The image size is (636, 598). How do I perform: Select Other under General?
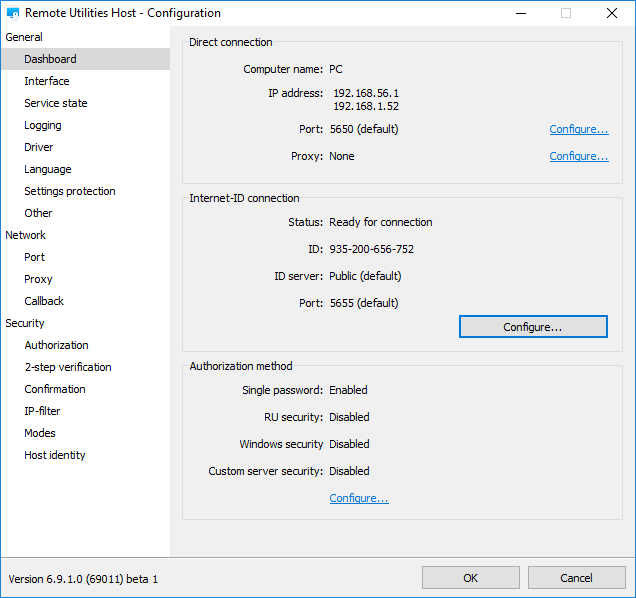click(x=38, y=213)
